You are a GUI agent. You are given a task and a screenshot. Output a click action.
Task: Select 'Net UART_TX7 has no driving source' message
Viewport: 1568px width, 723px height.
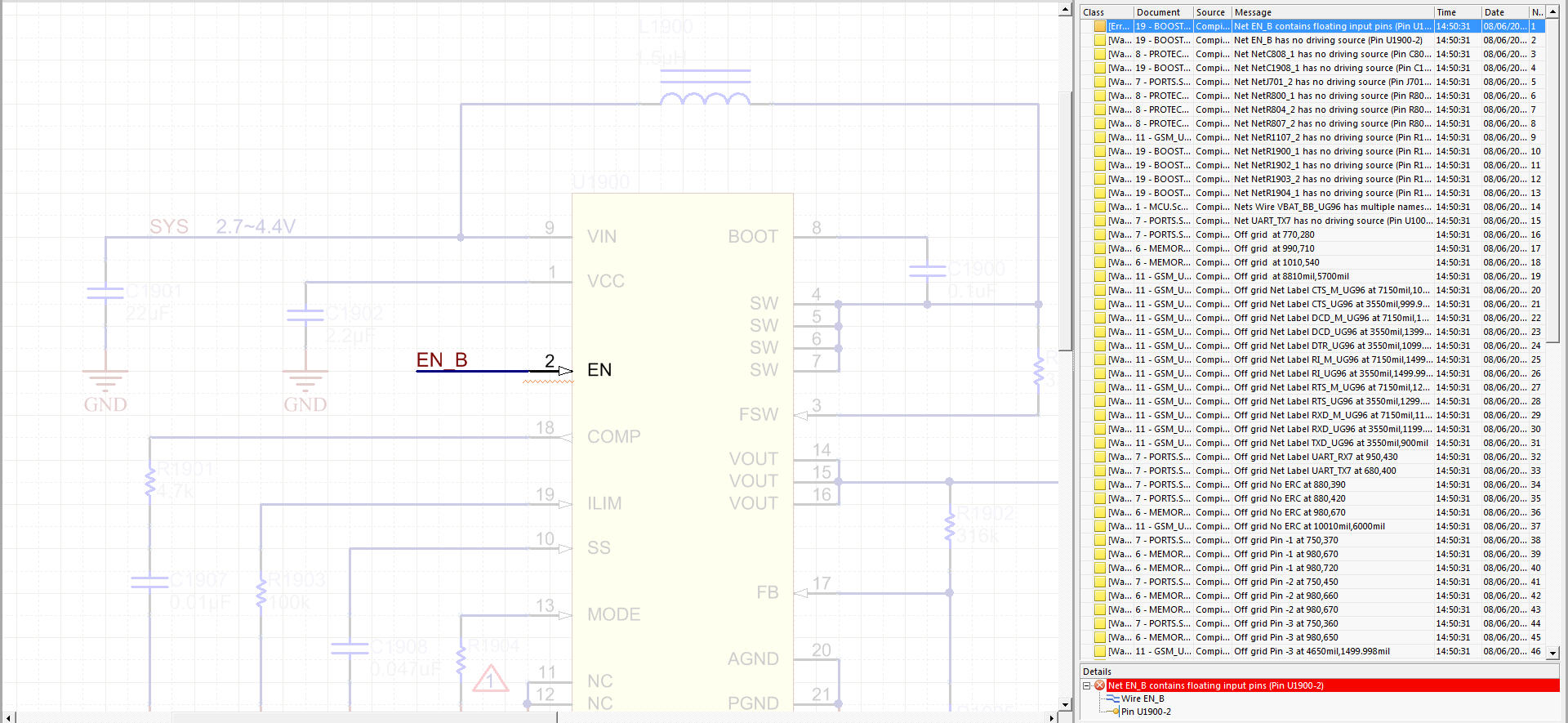pyautogui.click(x=1313, y=221)
